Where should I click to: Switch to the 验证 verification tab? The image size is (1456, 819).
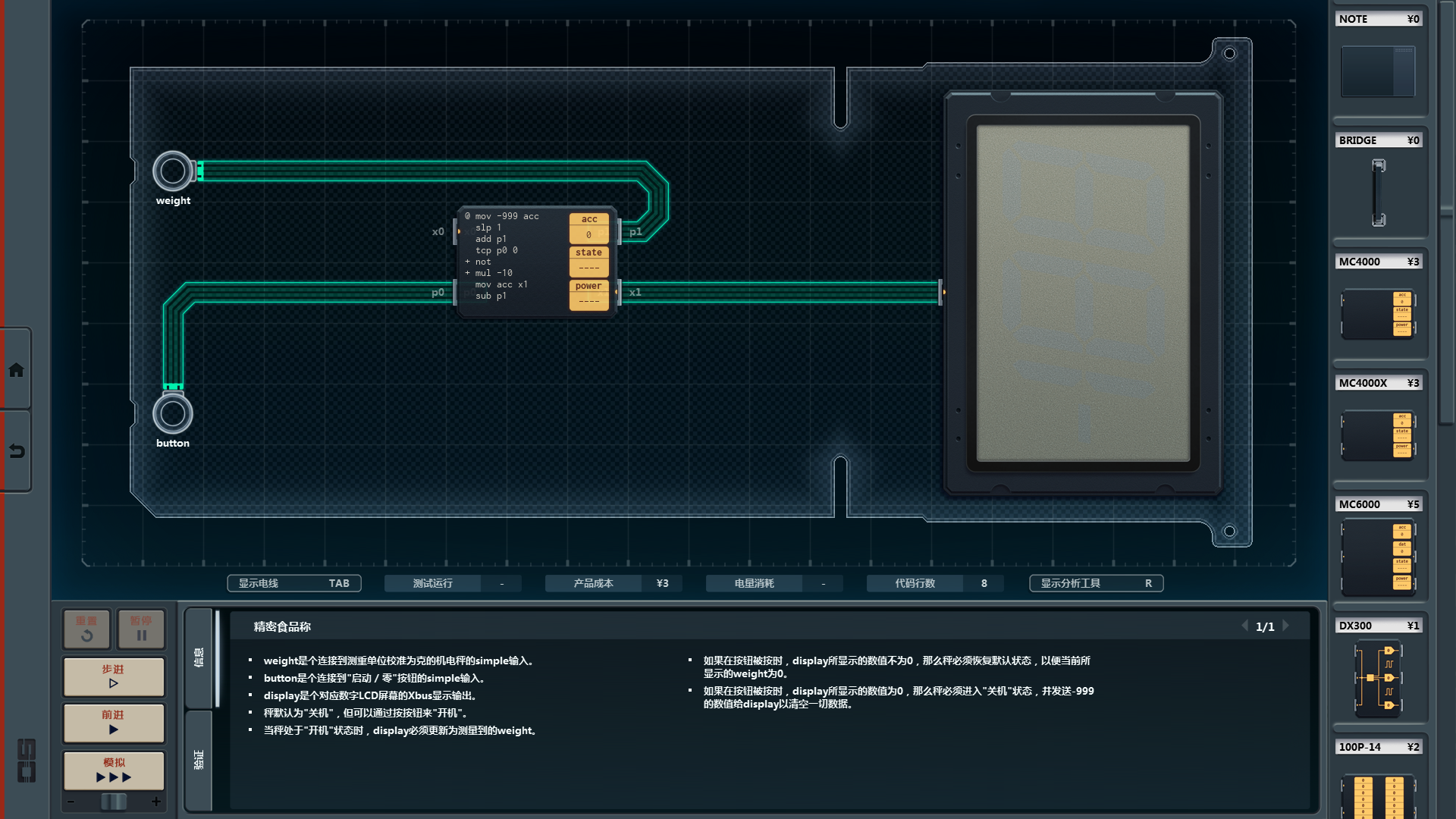(199, 760)
